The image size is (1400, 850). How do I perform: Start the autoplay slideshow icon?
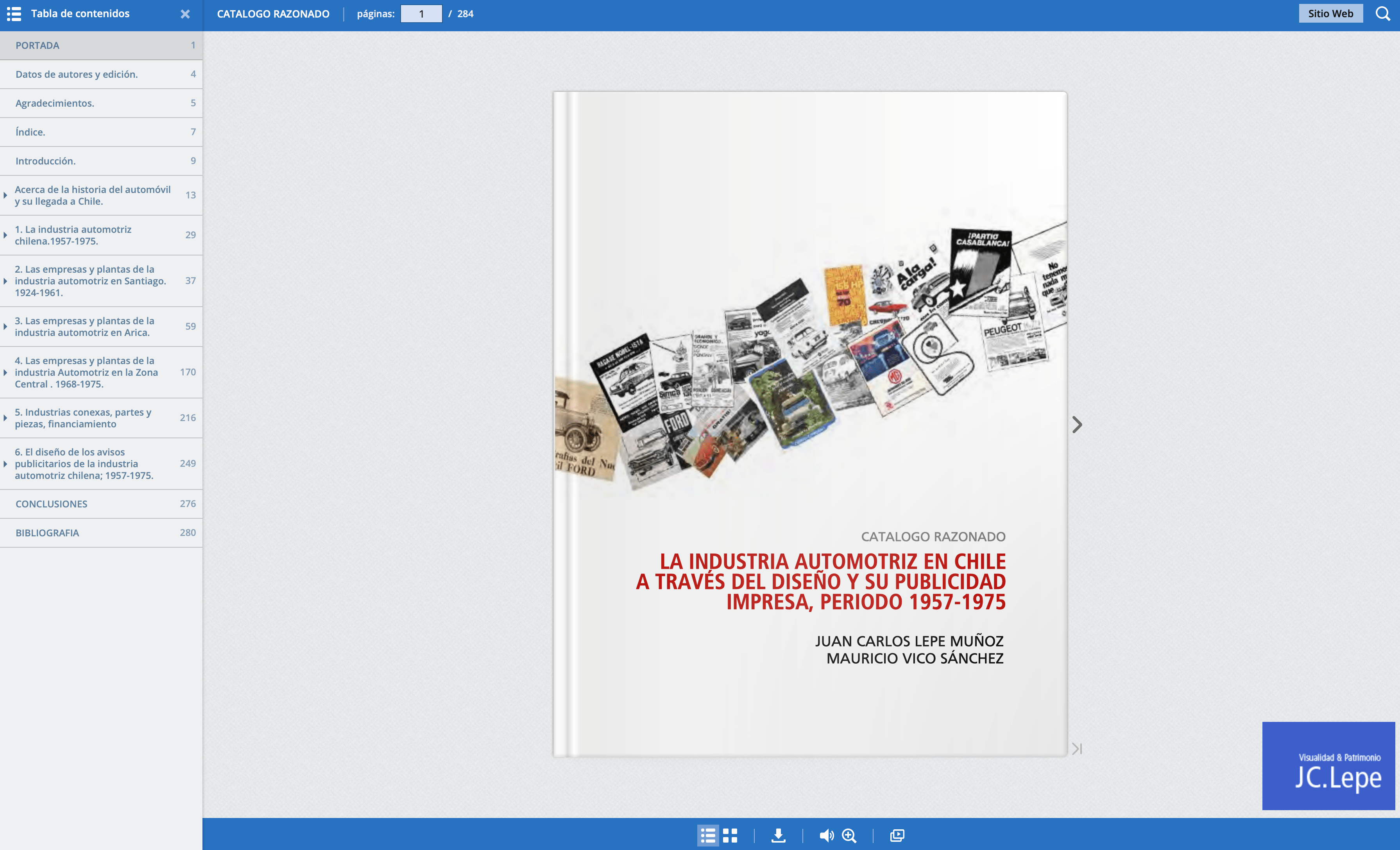point(897,835)
